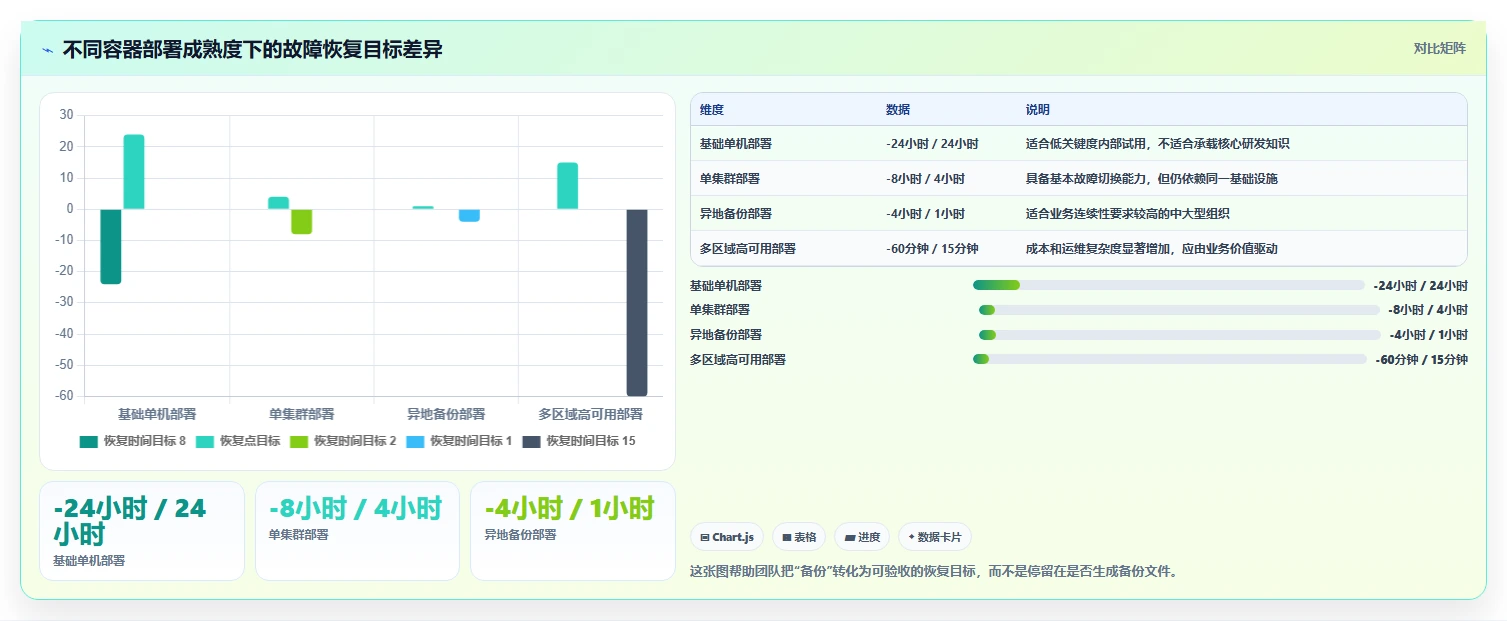Click the tall aqua 24 bar for 基础单机部署
The image size is (1507, 621).
tap(134, 172)
